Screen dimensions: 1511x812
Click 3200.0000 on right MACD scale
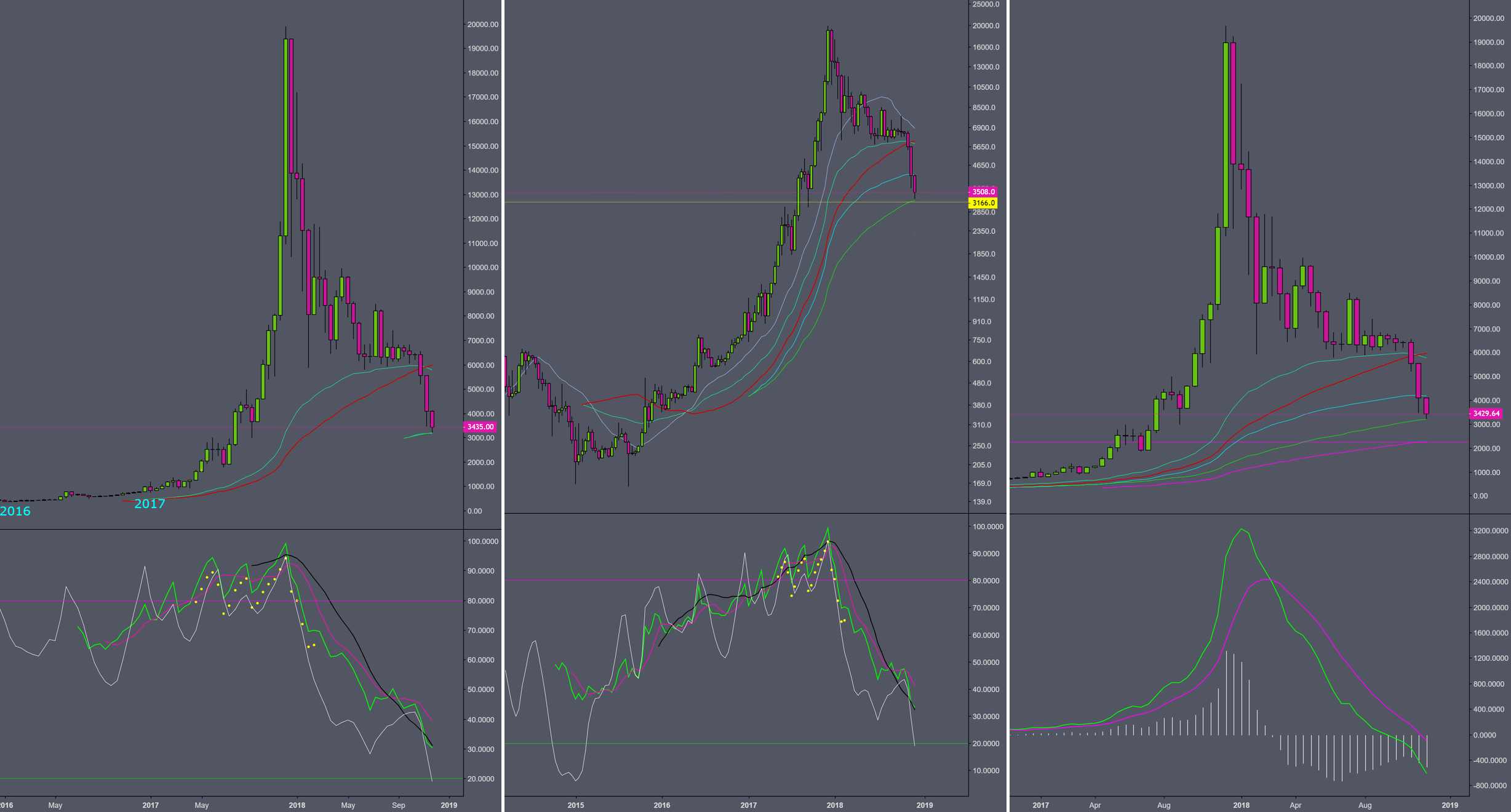(1491, 531)
